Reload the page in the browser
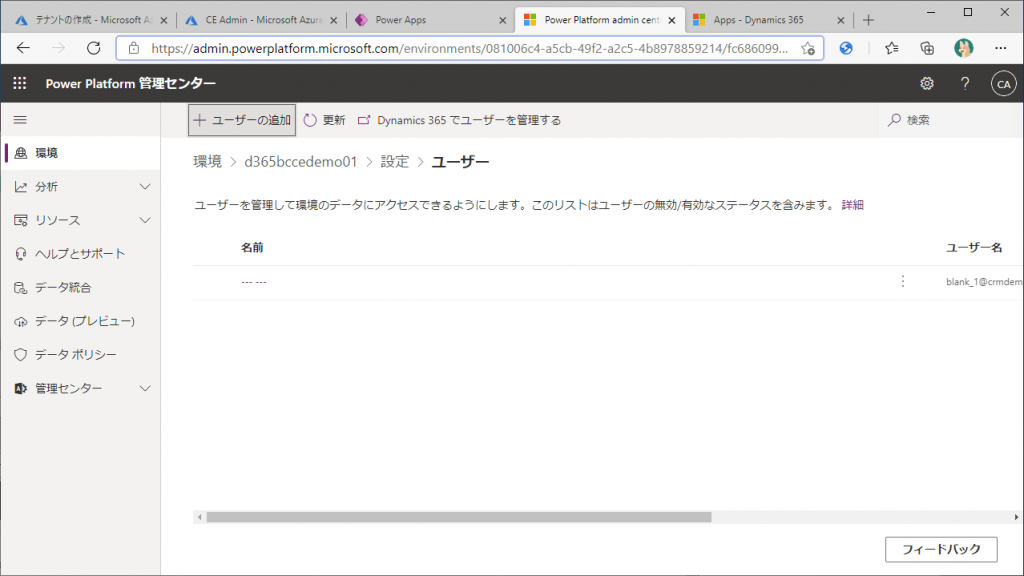The width and height of the screenshot is (1024, 576). (94, 48)
